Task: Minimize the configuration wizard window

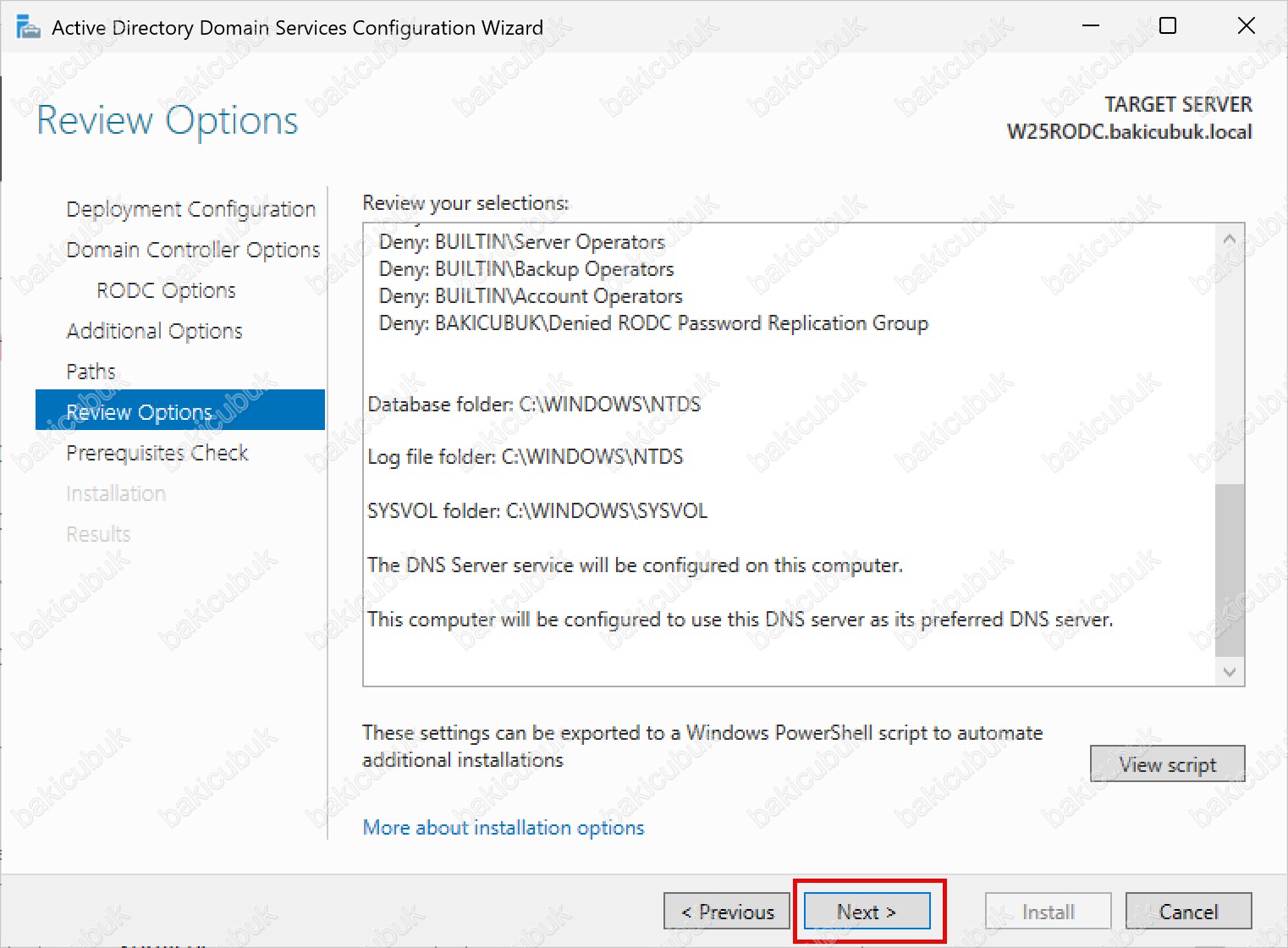Action: pyautogui.click(x=1091, y=26)
